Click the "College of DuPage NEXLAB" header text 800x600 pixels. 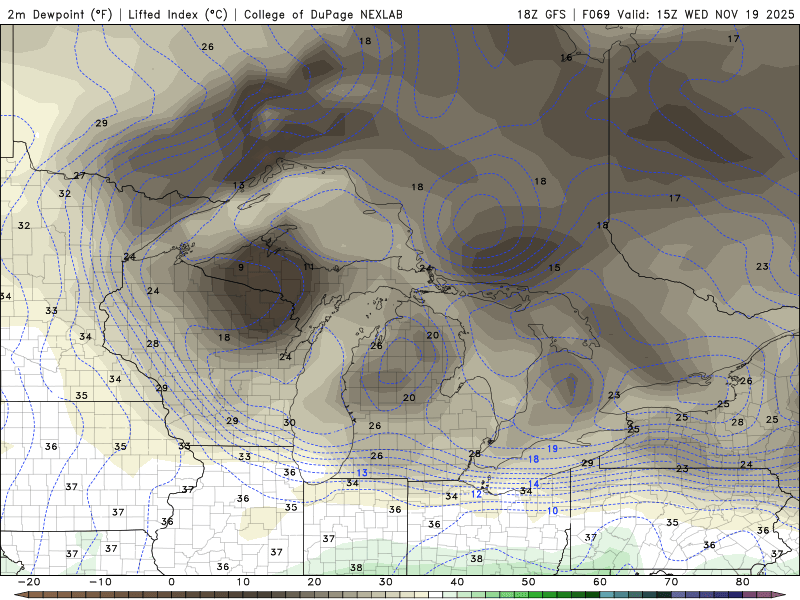[x=323, y=14]
